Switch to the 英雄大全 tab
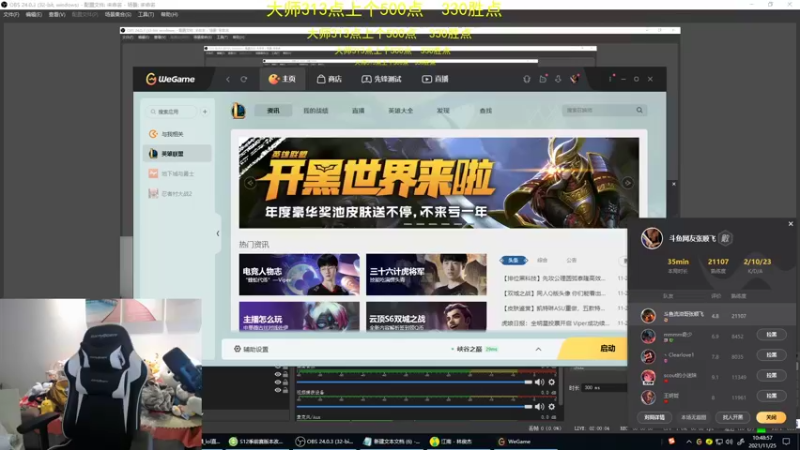Screen dimensions: 800x450 pos(401,111)
